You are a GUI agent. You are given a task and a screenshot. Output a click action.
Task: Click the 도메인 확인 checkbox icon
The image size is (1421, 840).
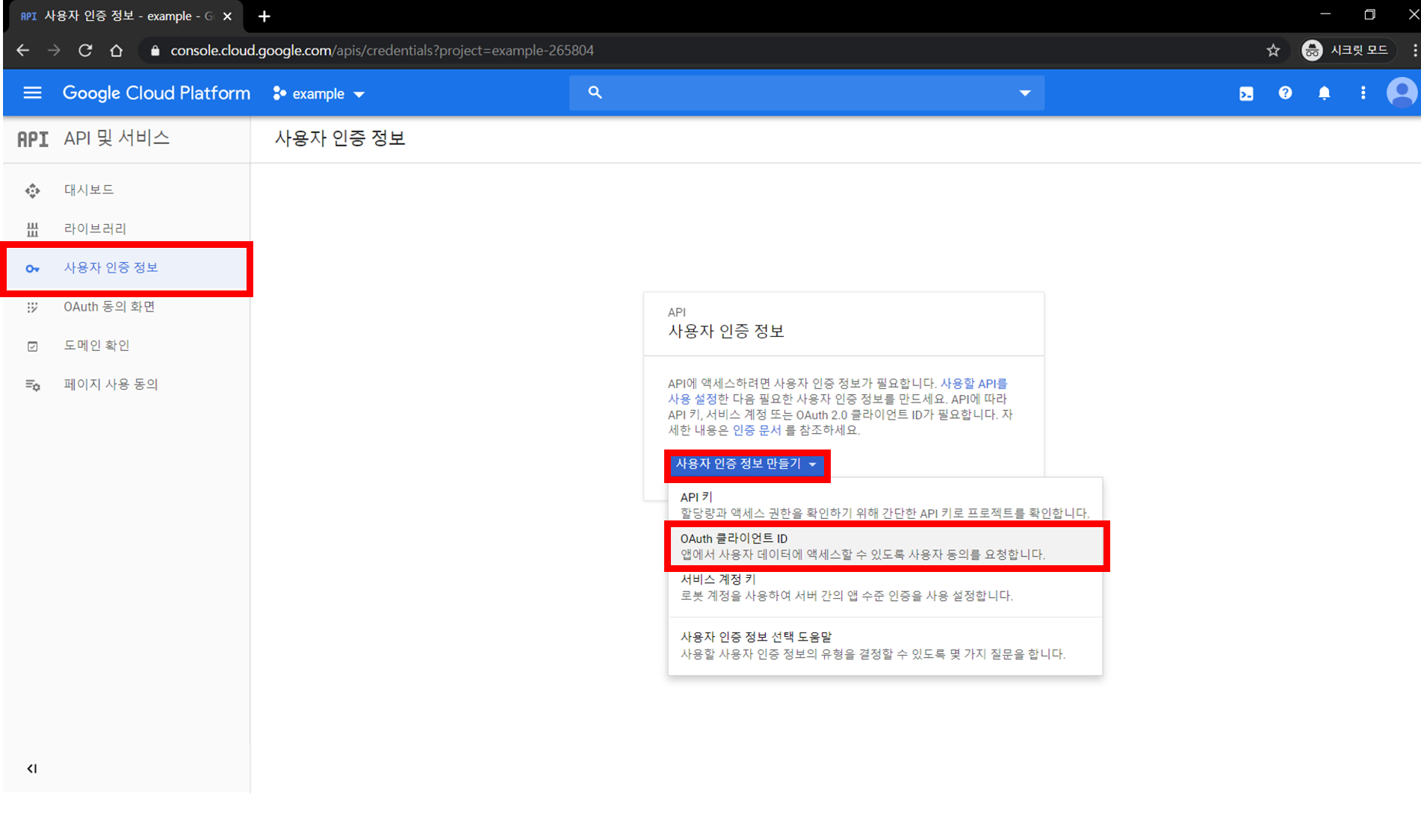(x=32, y=346)
